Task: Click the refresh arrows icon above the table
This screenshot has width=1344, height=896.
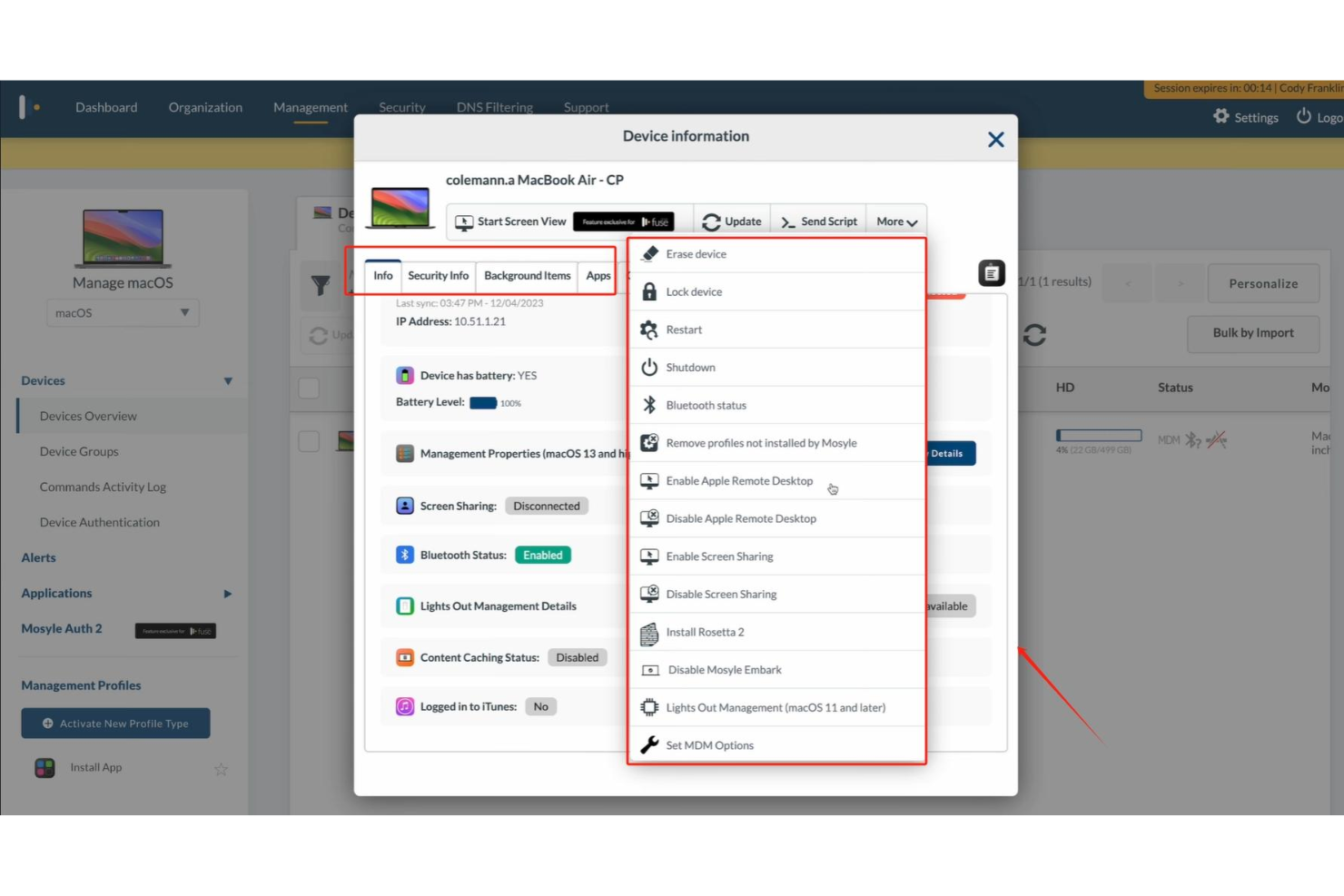Action: point(1034,335)
